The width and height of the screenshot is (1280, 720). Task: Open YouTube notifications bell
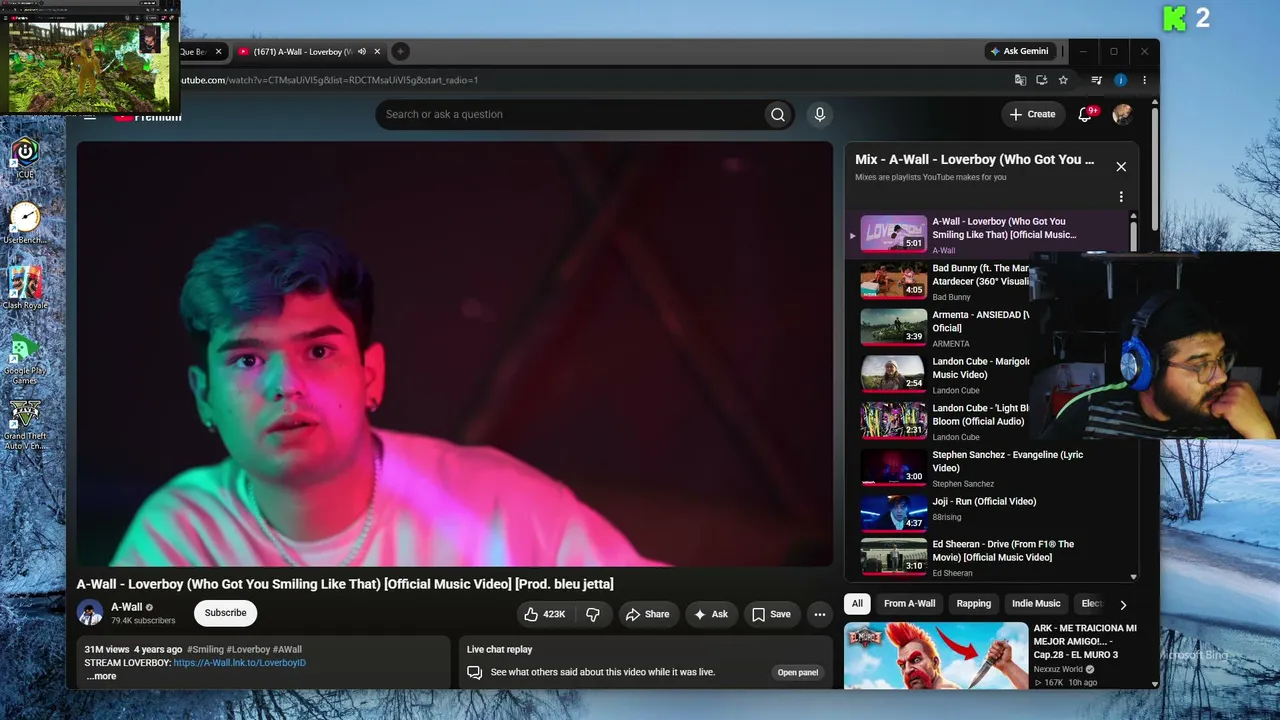click(x=1085, y=114)
